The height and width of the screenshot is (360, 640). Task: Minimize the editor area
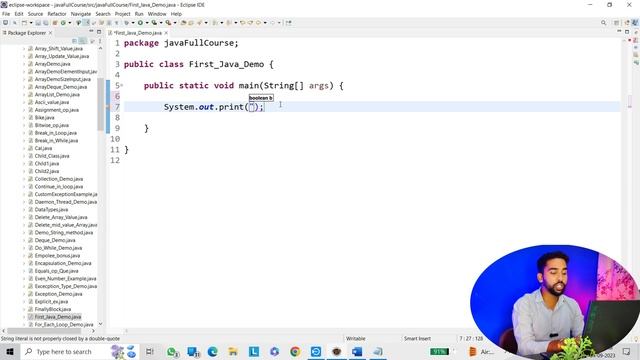point(619,31)
